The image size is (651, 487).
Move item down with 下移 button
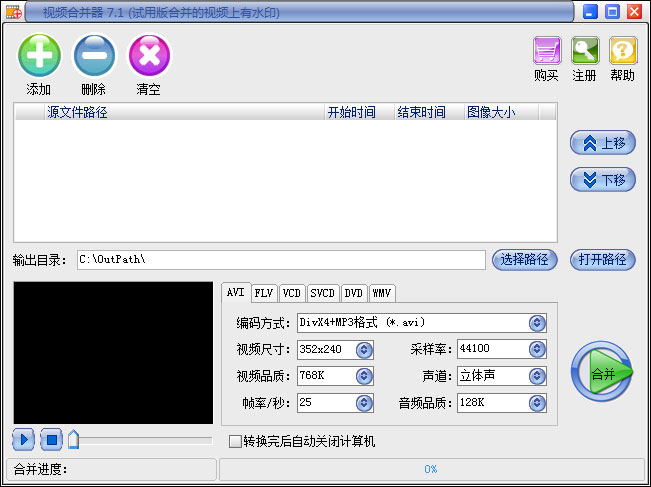pyautogui.click(x=603, y=179)
